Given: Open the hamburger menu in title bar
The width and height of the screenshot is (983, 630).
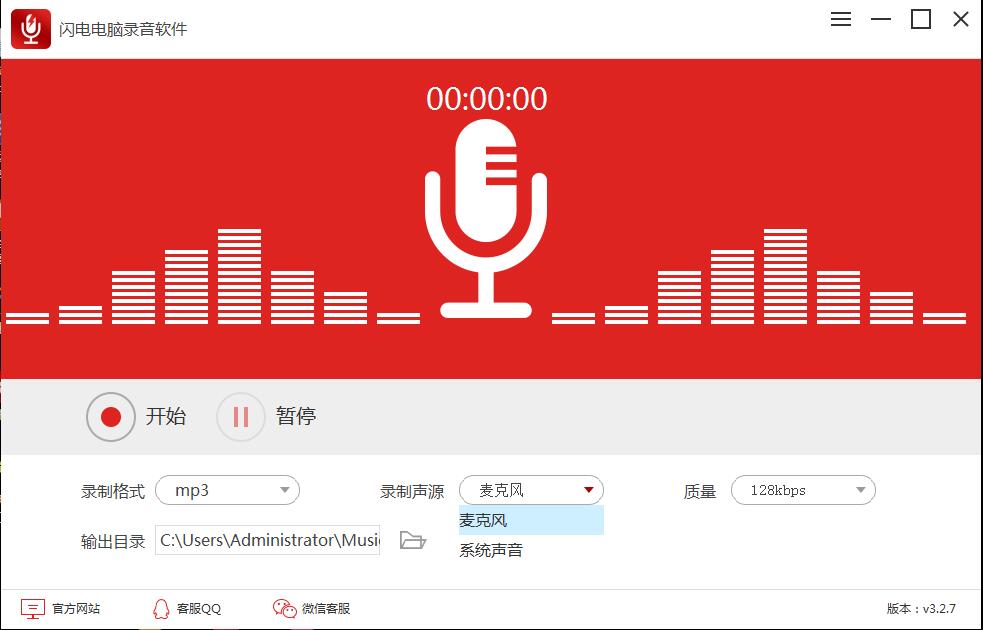Looking at the screenshot, I should [841, 19].
